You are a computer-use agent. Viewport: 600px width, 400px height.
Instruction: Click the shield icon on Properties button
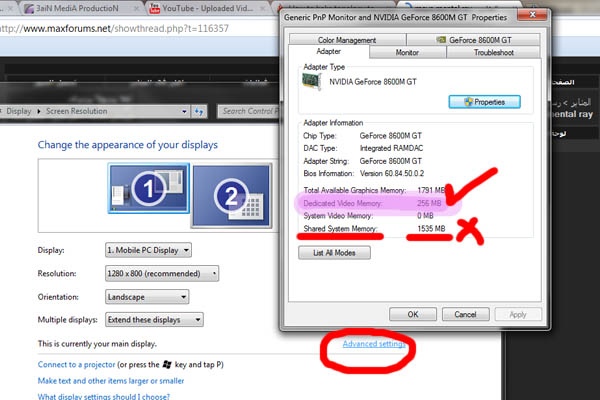coord(468,102)
